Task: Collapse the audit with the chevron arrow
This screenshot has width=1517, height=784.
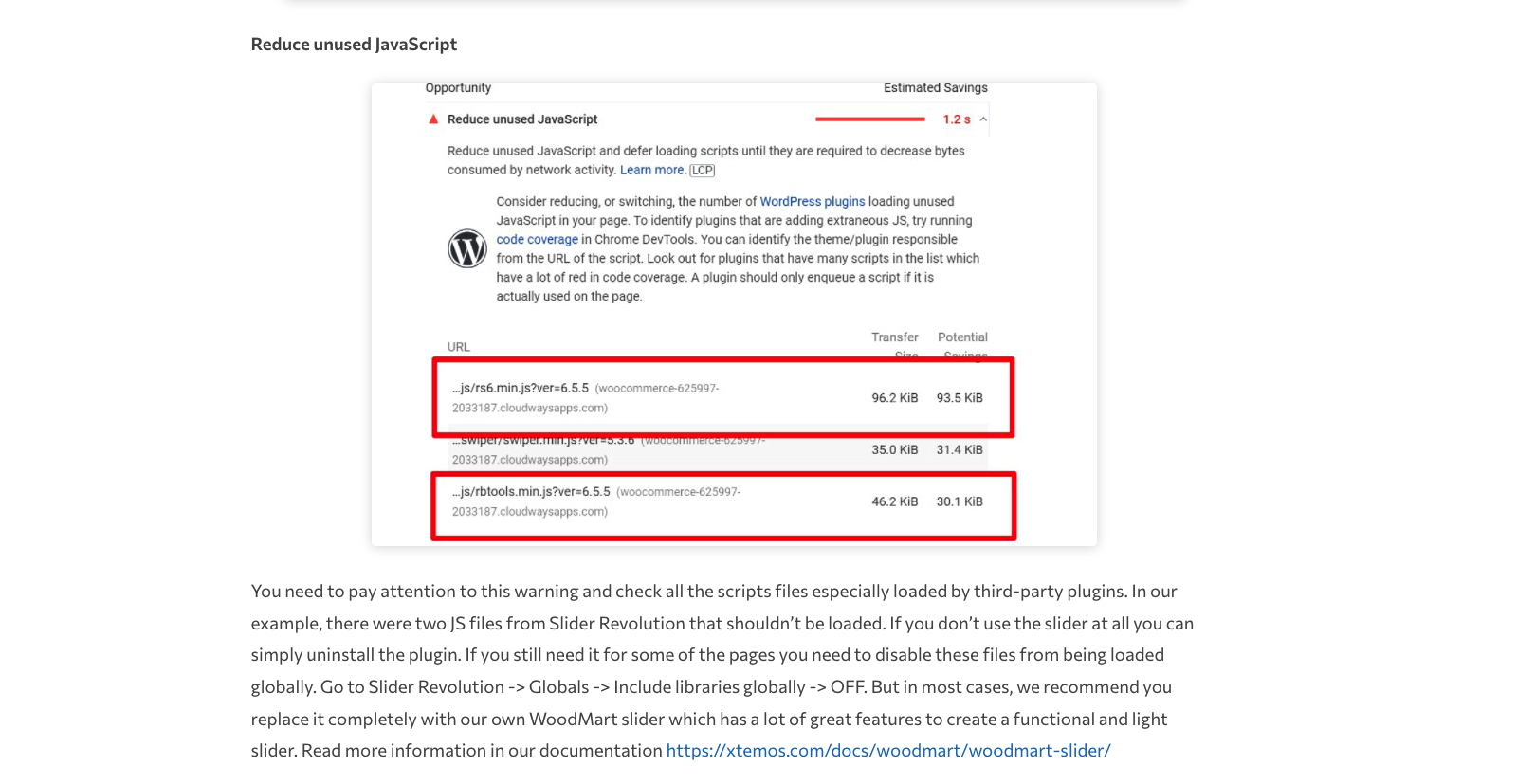Action: pos(983,119)
